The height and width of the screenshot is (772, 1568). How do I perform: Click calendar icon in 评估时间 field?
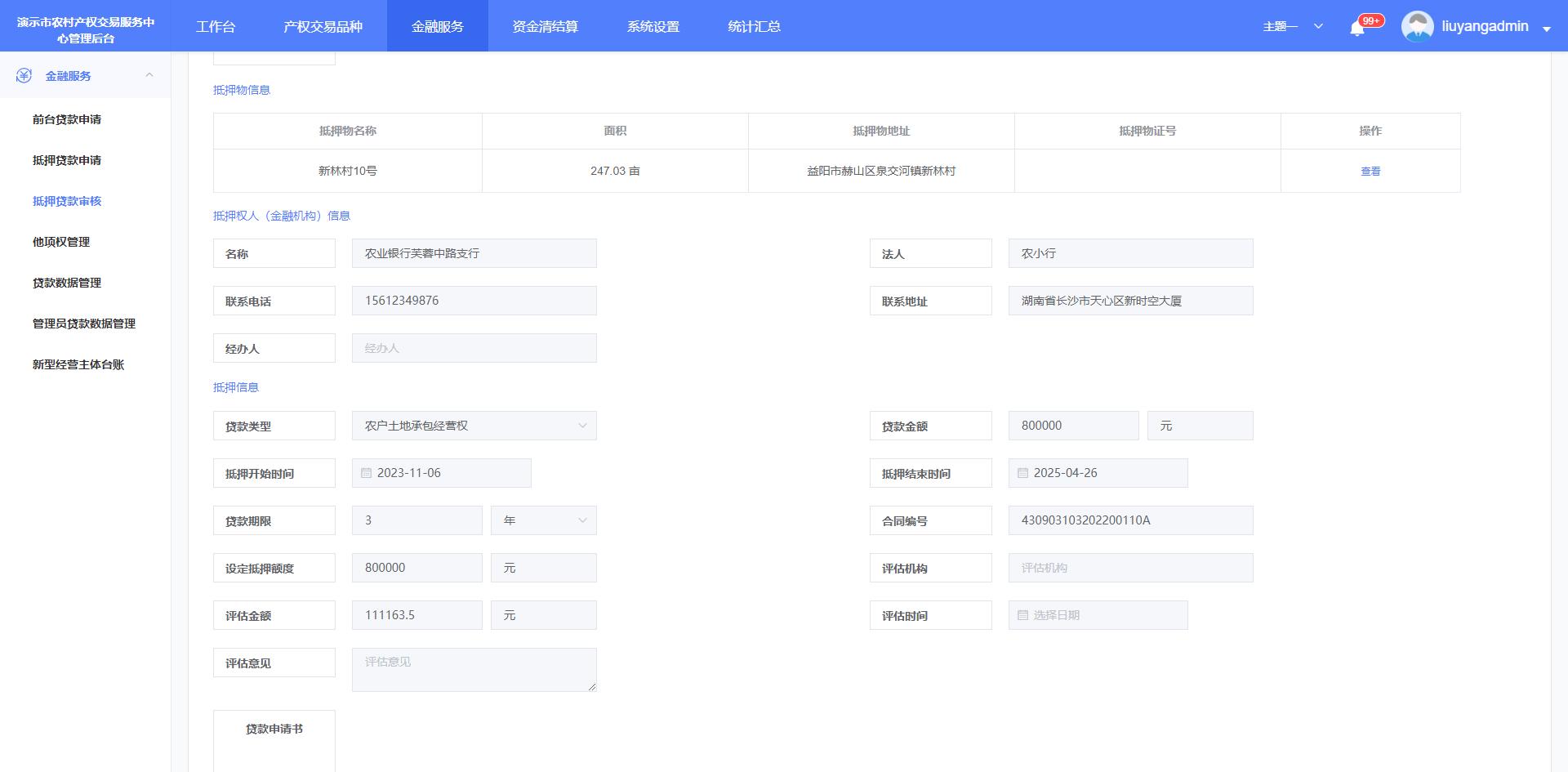(1022, 615)
